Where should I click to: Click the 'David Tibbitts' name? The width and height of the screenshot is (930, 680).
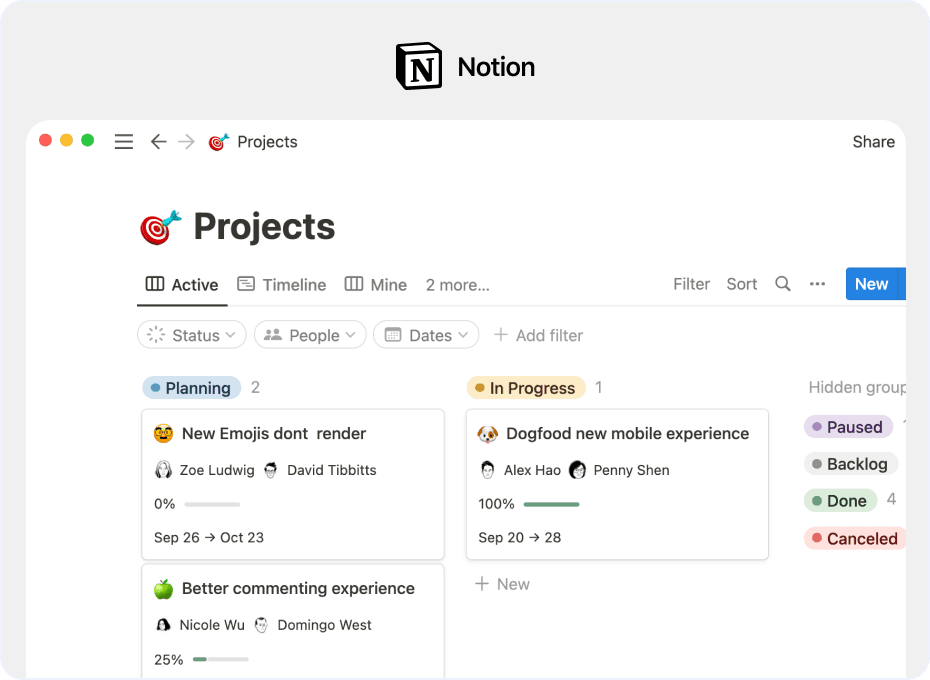(x=332, y=471)
